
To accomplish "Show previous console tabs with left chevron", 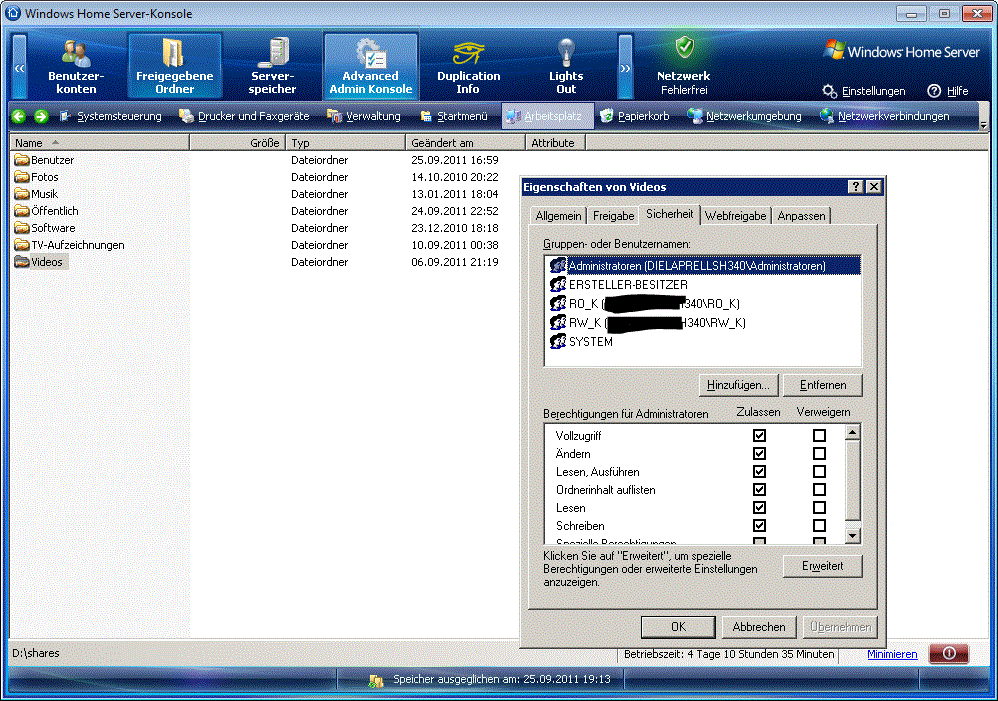I will pyautogui.click(x=20, y=67).
